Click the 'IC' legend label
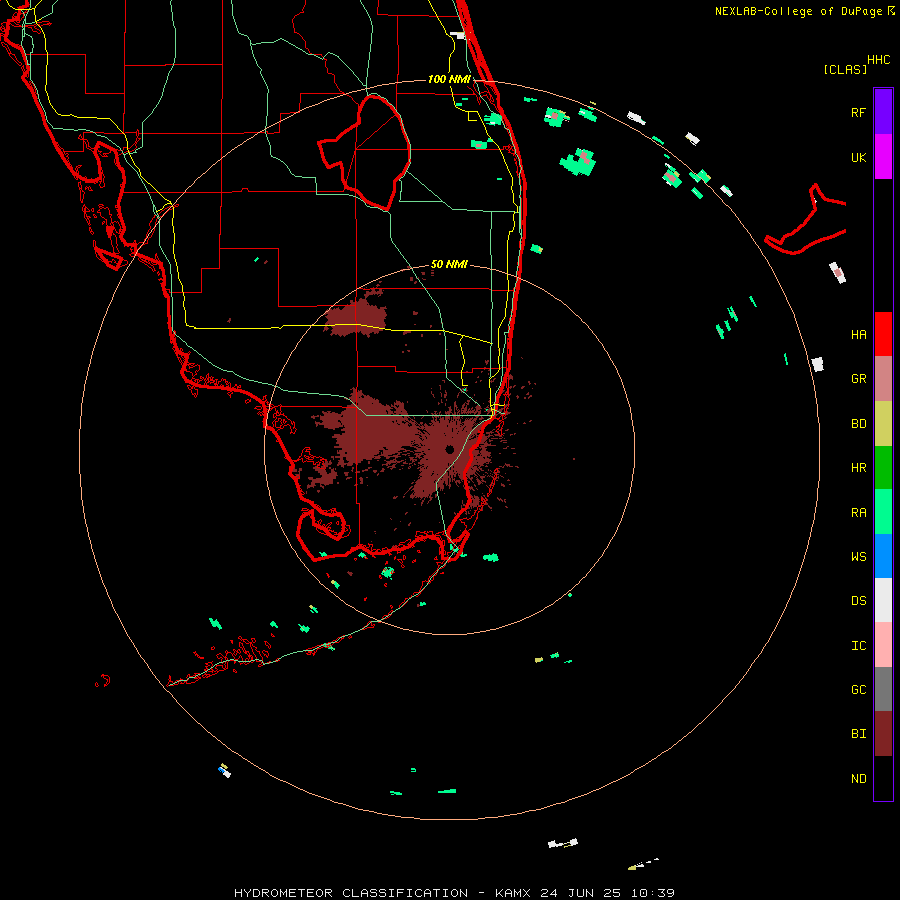 858,646
